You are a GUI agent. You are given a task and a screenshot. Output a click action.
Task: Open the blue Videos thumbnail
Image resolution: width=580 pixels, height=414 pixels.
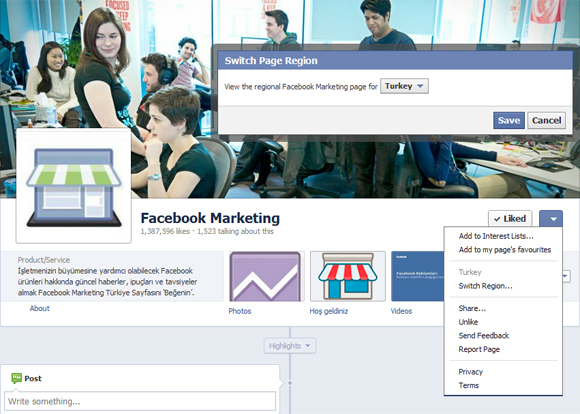click(417, 276)
